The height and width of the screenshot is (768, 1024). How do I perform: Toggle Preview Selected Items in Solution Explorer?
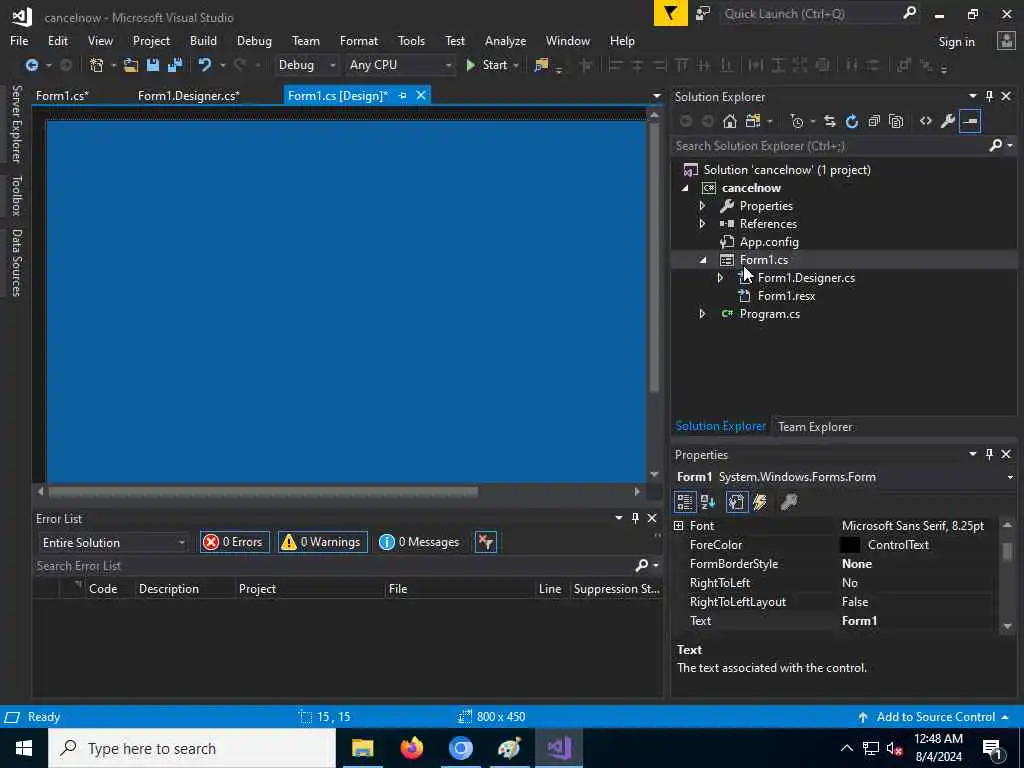point(970,121)
